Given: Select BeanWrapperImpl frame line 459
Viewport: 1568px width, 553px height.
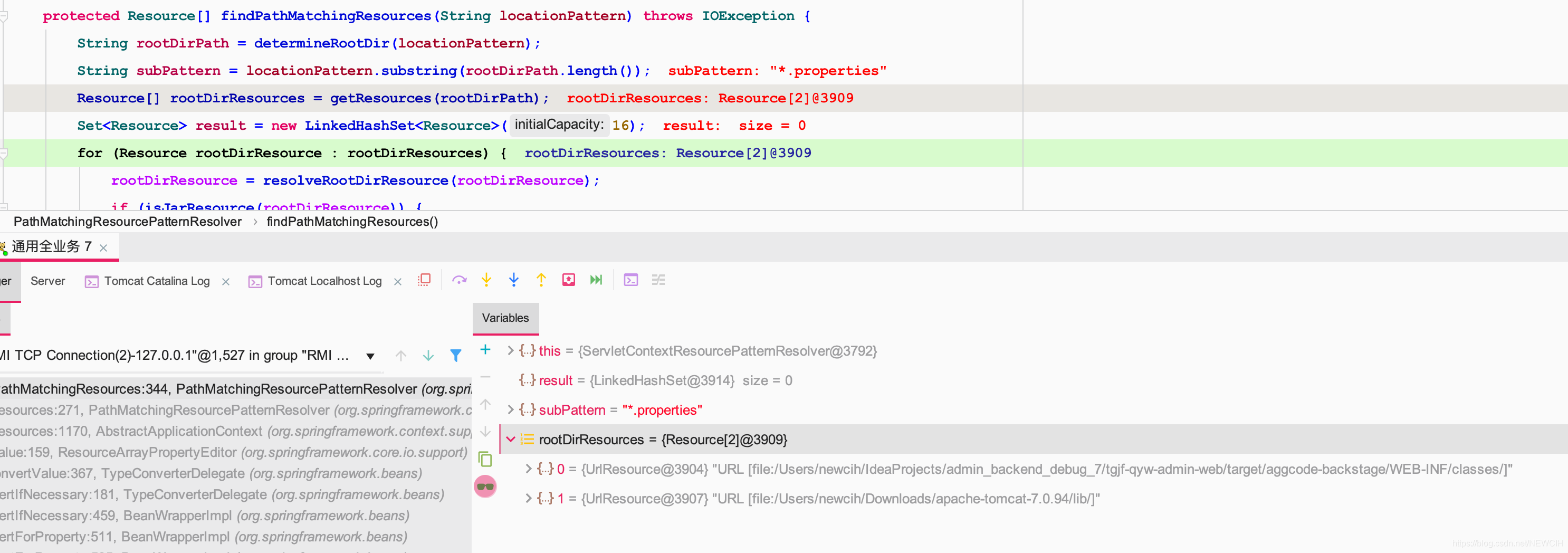Looking at the screenshot, I should [235, 516].
